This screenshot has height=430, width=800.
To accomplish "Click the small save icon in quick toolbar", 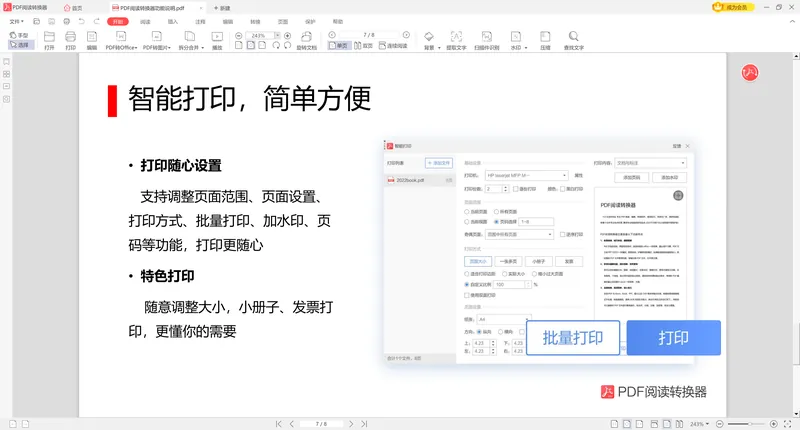I will [52, 21].
